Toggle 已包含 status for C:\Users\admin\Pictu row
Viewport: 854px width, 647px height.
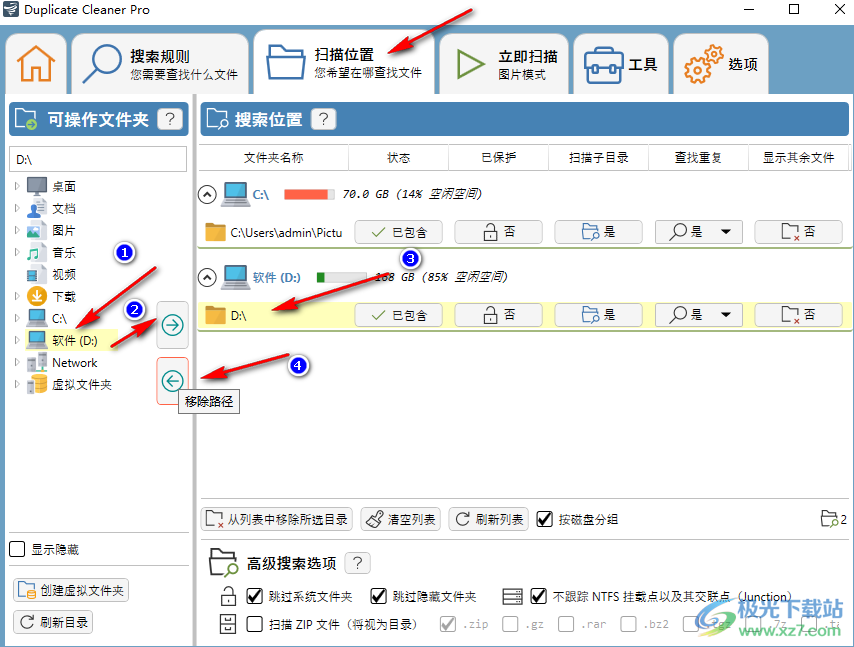click(399, 232)
